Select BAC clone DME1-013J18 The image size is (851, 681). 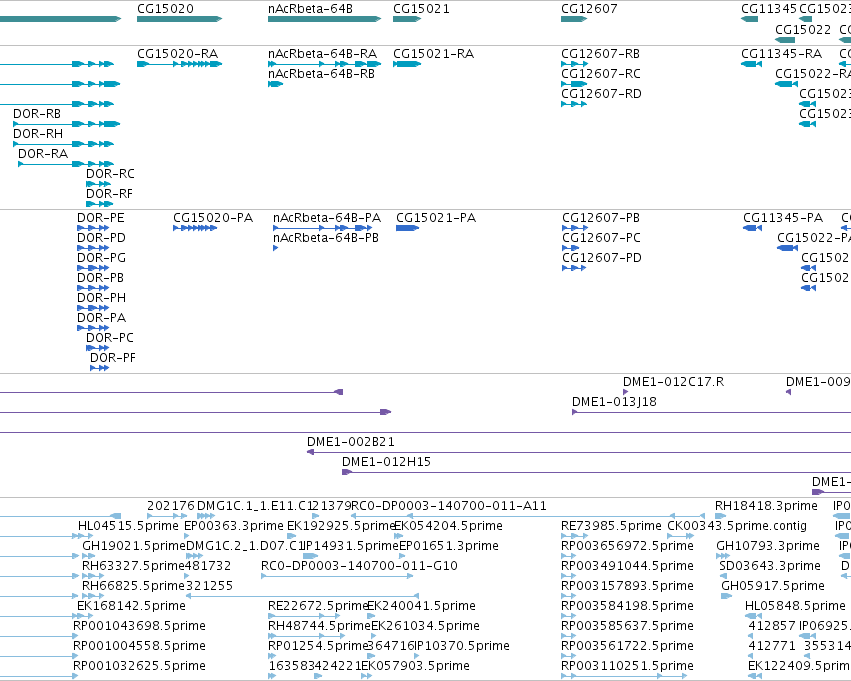[614, 402]
